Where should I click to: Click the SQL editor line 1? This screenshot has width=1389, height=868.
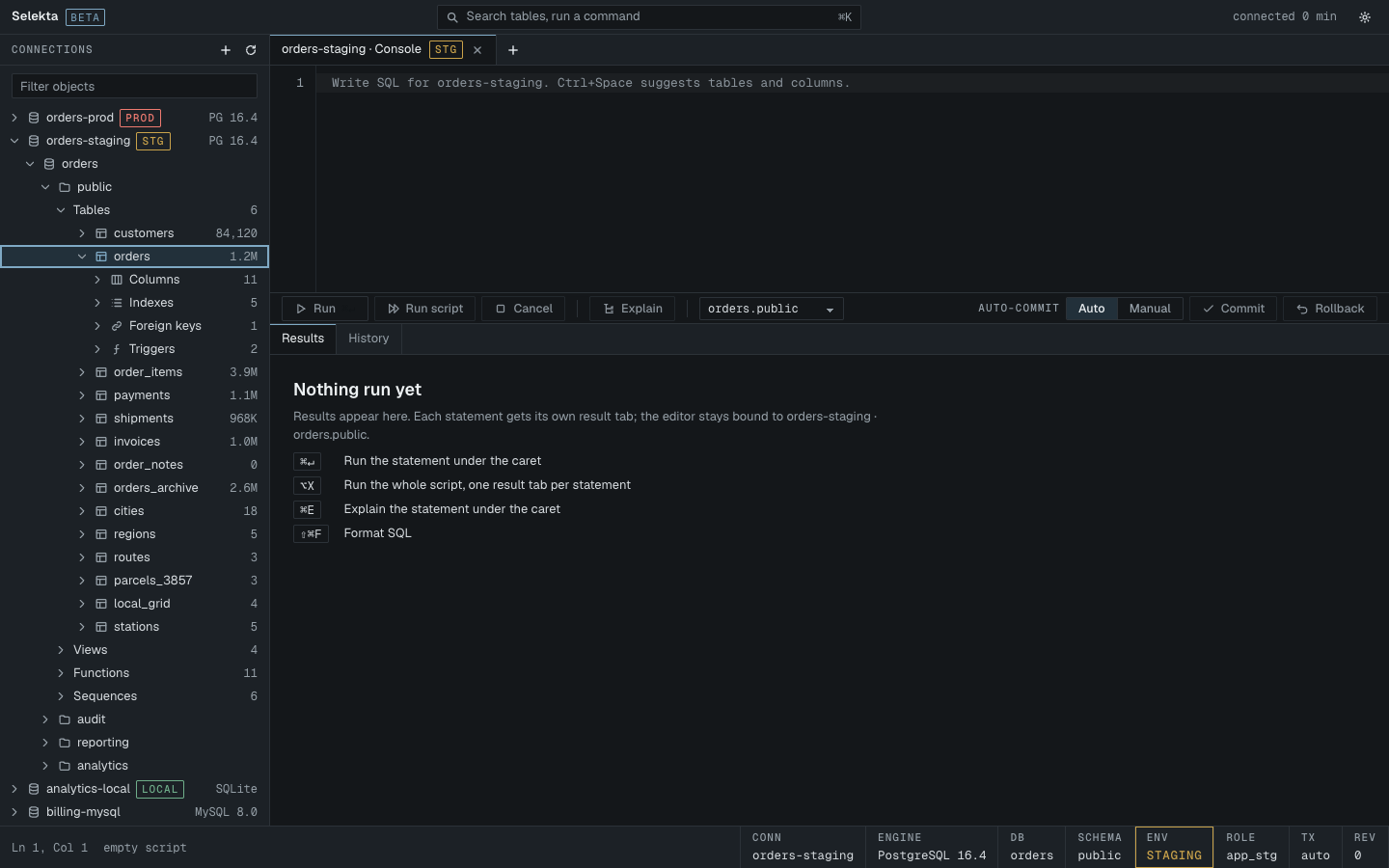[853, 83]
